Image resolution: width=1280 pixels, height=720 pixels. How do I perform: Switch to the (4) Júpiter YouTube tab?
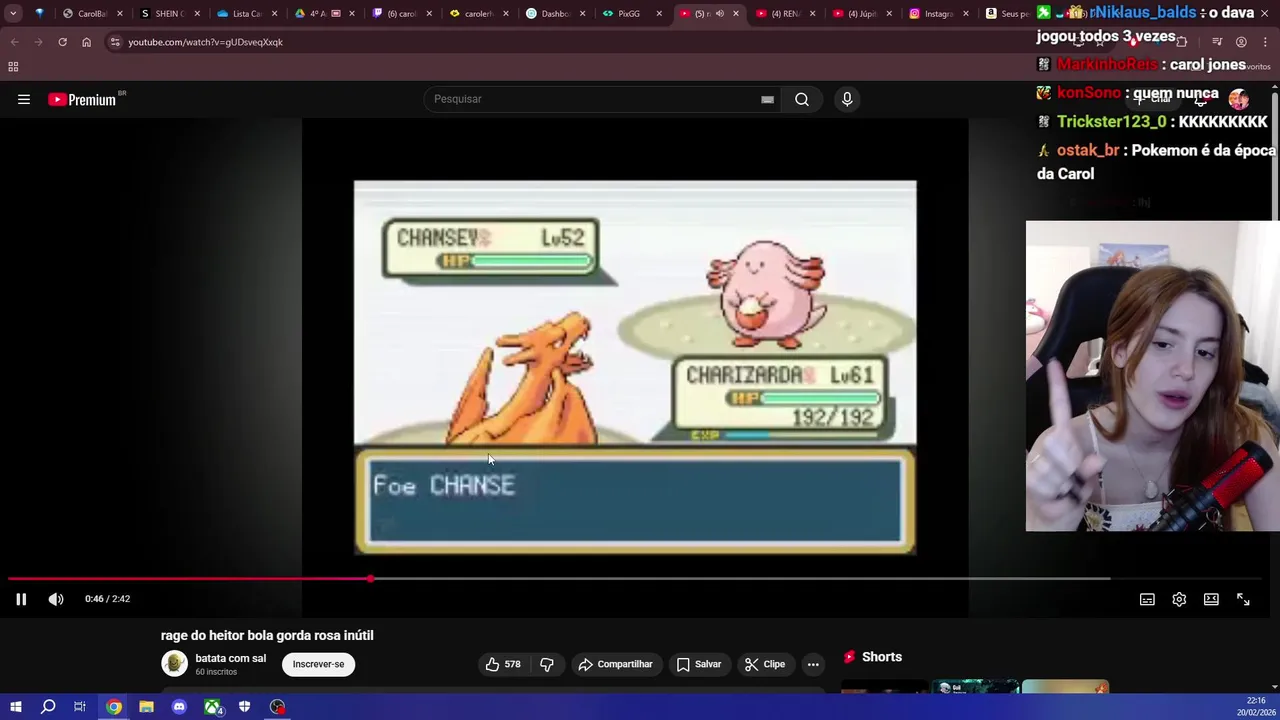861,14
